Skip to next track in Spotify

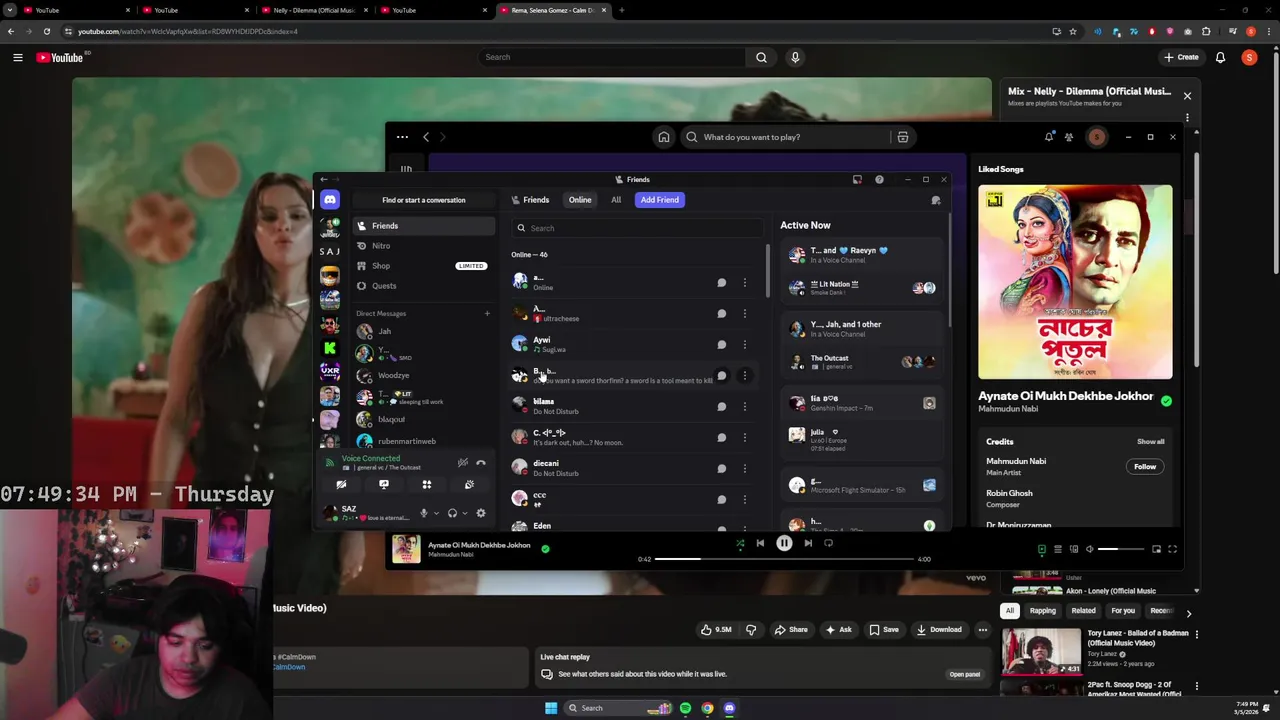[x=808, y=543]
